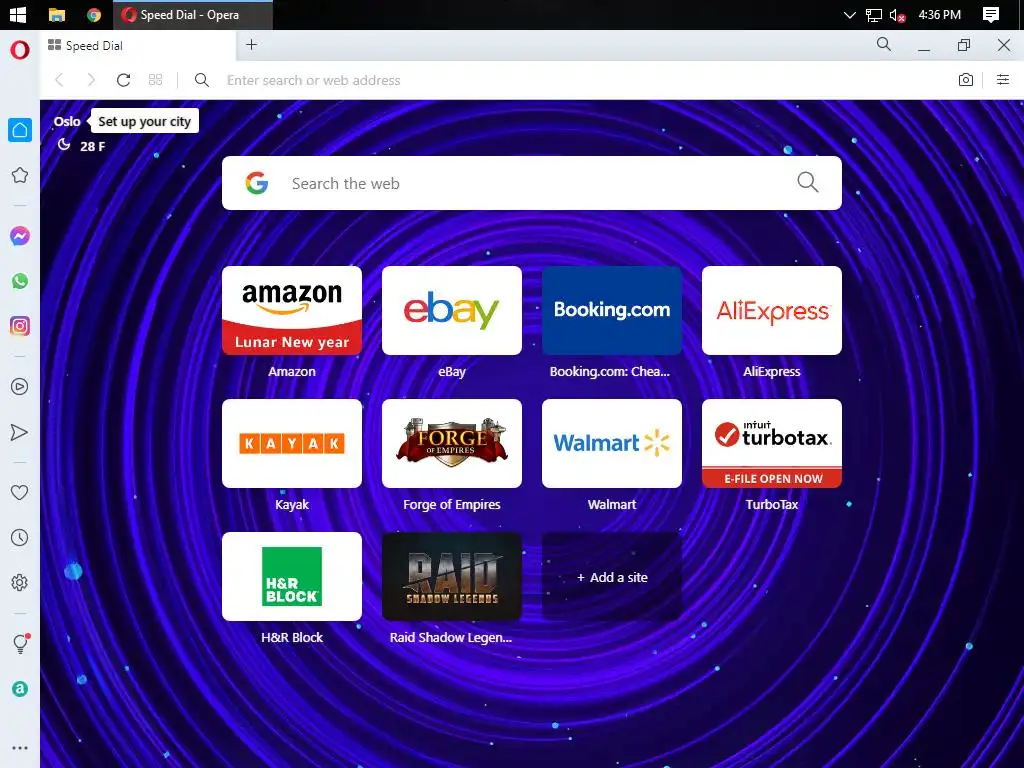Open the Snapshot camera tool

[x=965, y=80]
